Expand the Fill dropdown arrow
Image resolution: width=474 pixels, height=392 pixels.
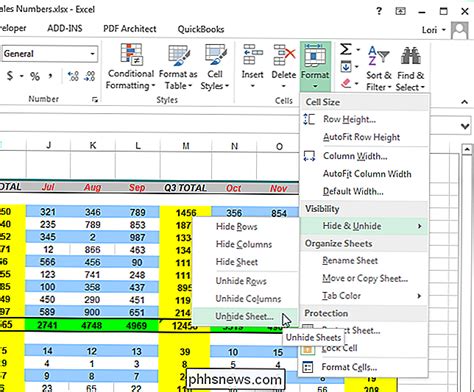(x=357, y=67)
